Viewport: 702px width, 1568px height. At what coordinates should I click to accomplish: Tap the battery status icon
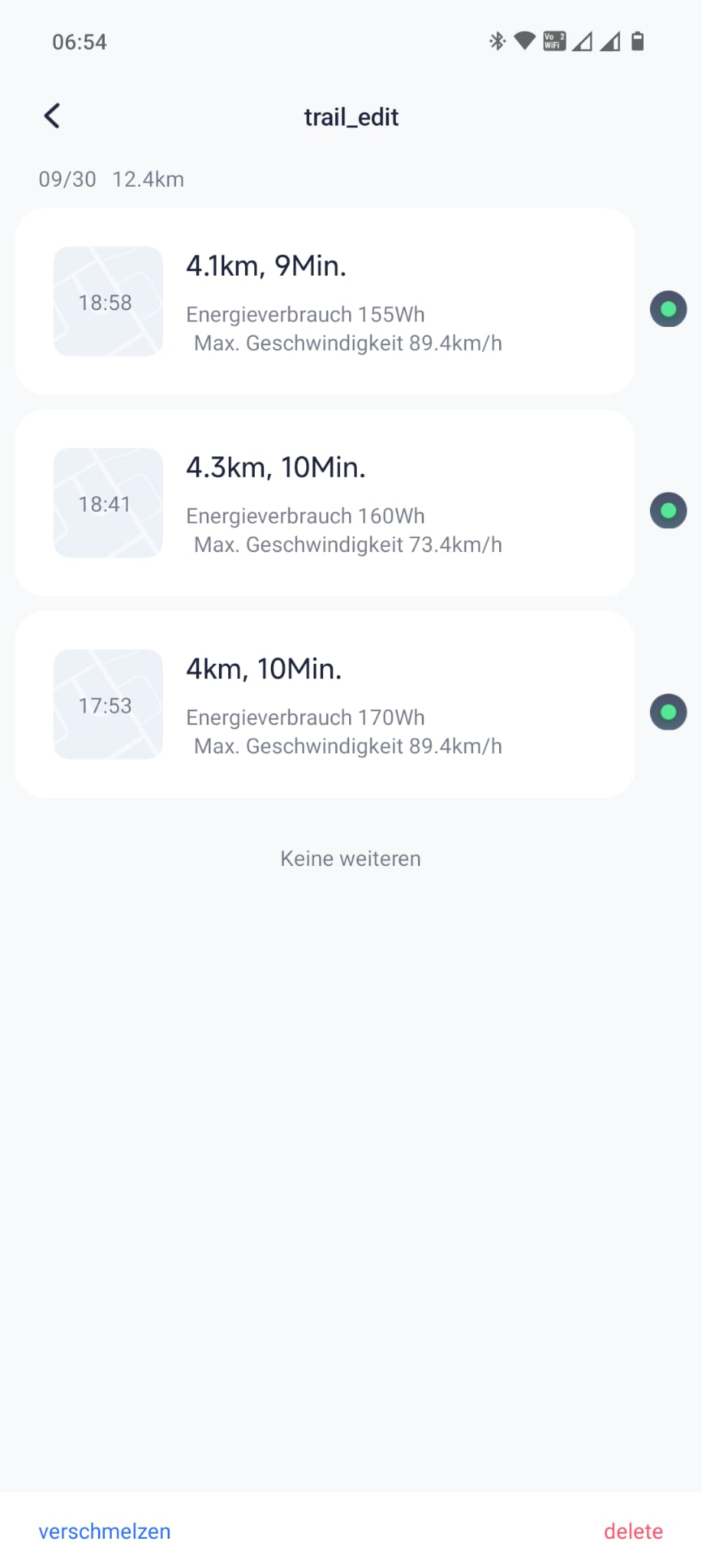(638, 41)
